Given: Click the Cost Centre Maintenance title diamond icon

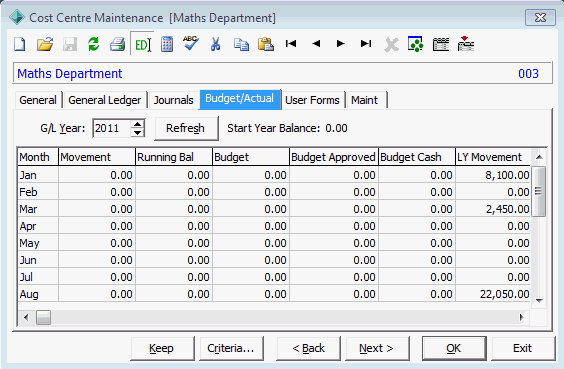Looking at the screenshot, I should tap(17, 17).
